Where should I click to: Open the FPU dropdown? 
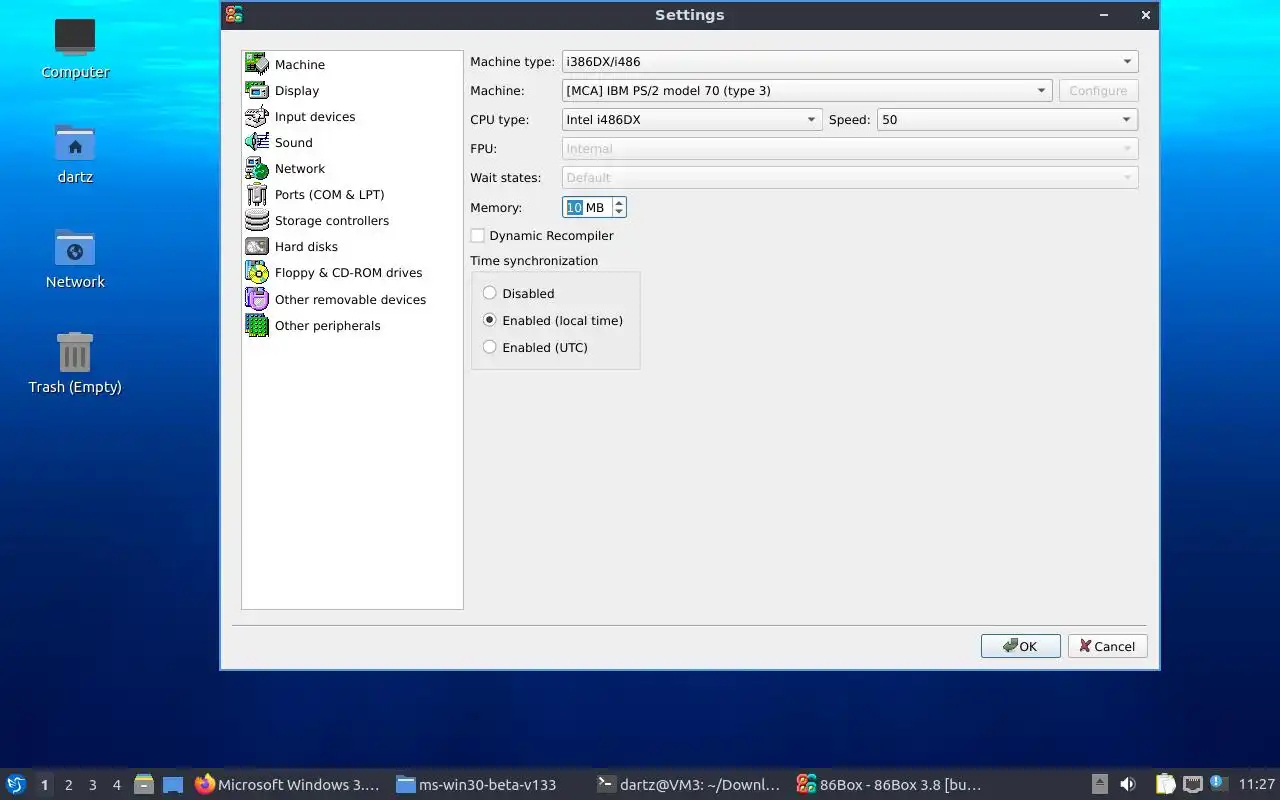(850, 148)
